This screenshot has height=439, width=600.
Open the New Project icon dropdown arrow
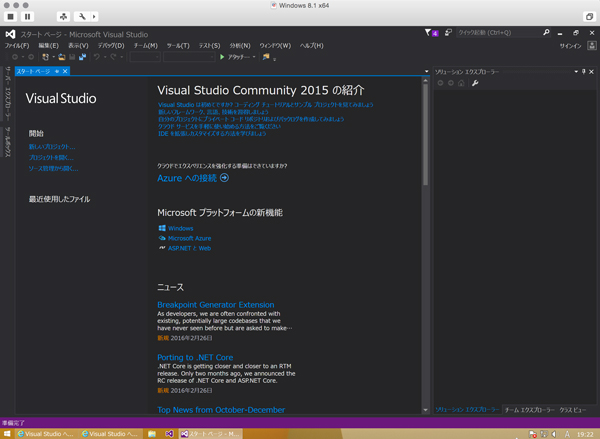coord(53,57)
